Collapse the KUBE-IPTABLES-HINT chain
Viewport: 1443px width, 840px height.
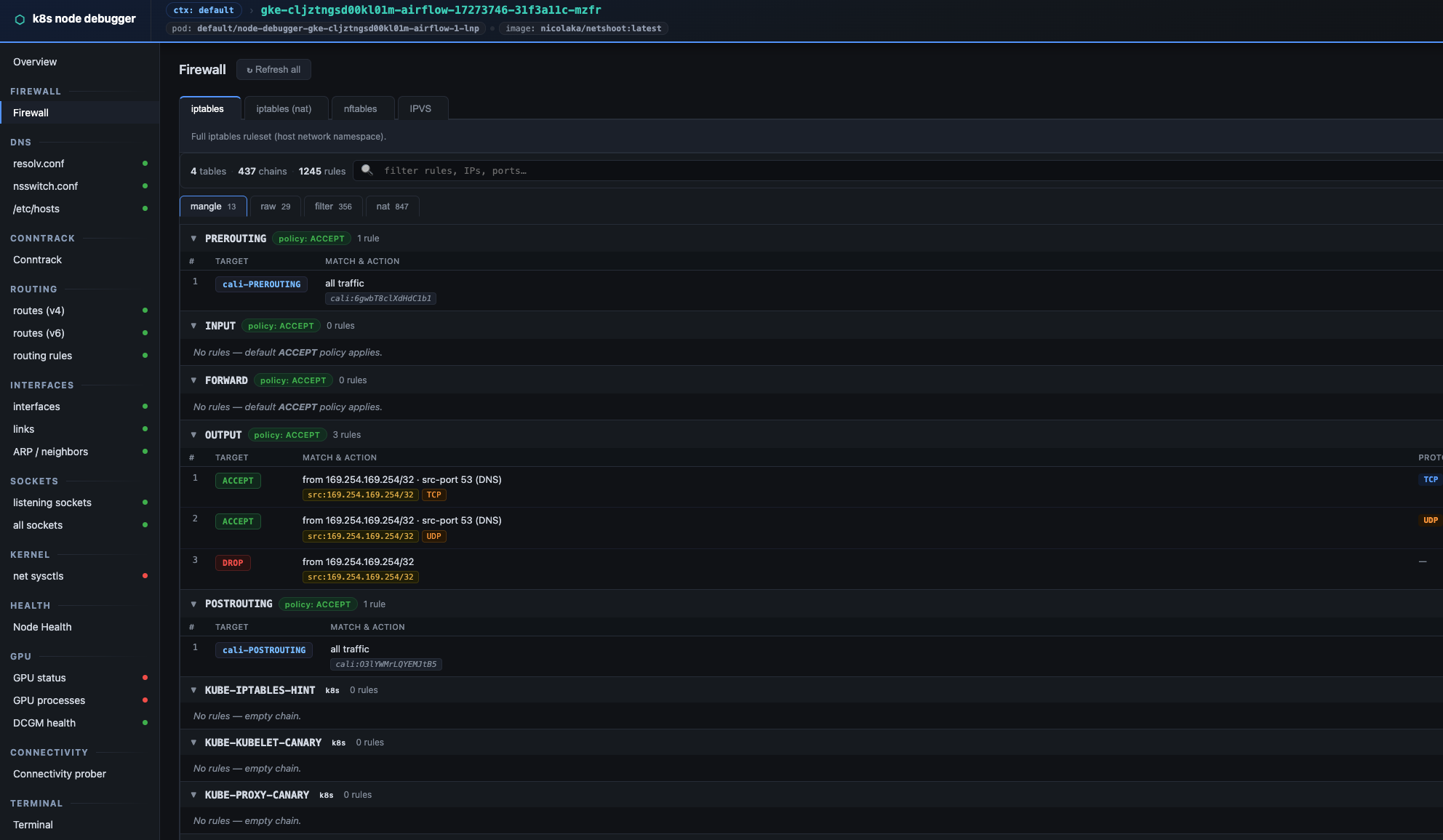tap(193, 690)
